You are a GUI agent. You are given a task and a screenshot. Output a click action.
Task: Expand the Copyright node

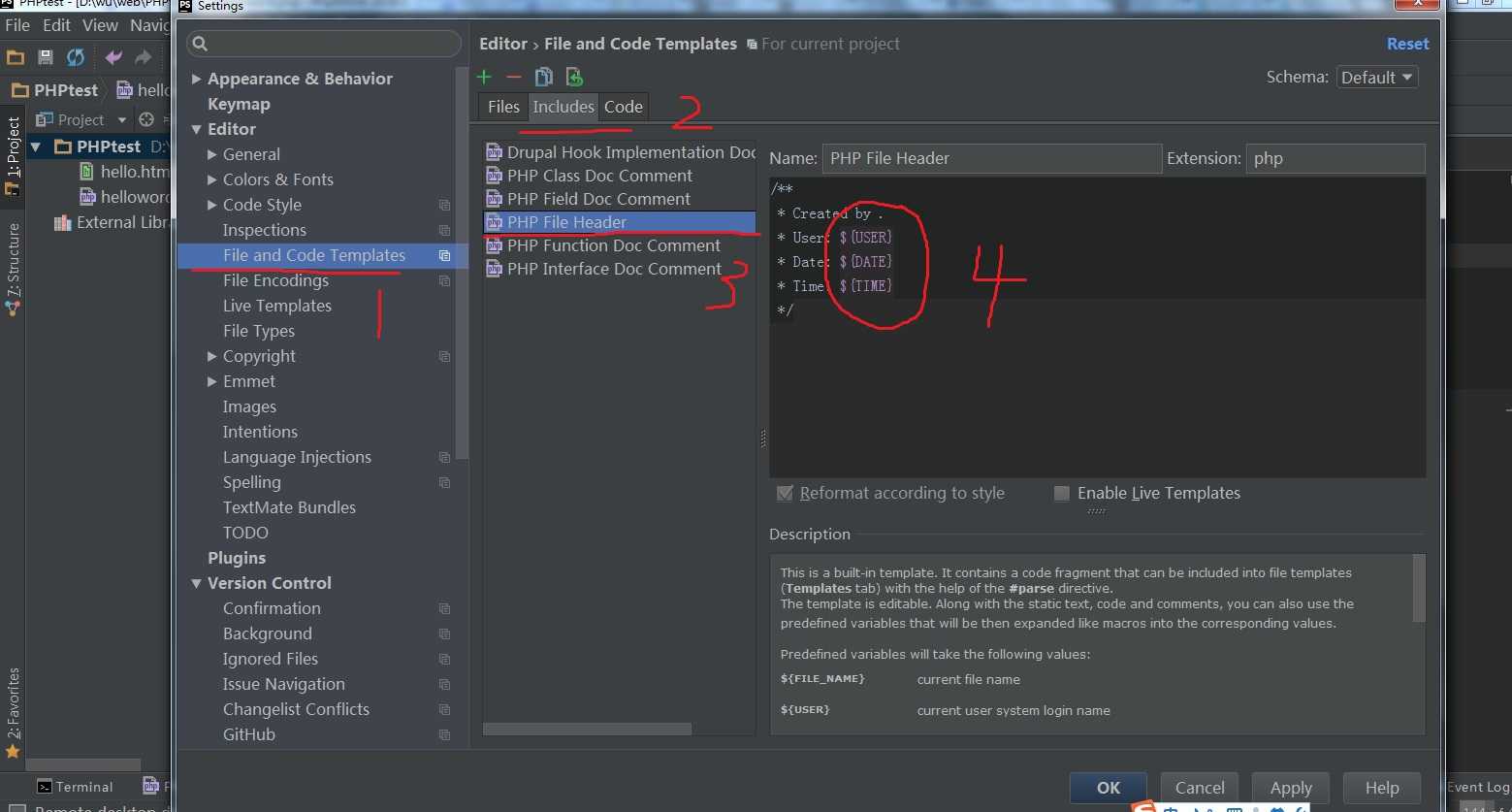click(211, 356)
